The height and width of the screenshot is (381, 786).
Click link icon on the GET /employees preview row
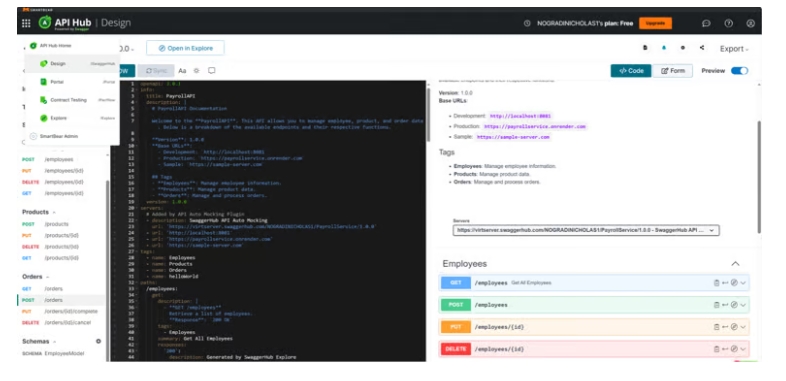[x=725, y=283]
